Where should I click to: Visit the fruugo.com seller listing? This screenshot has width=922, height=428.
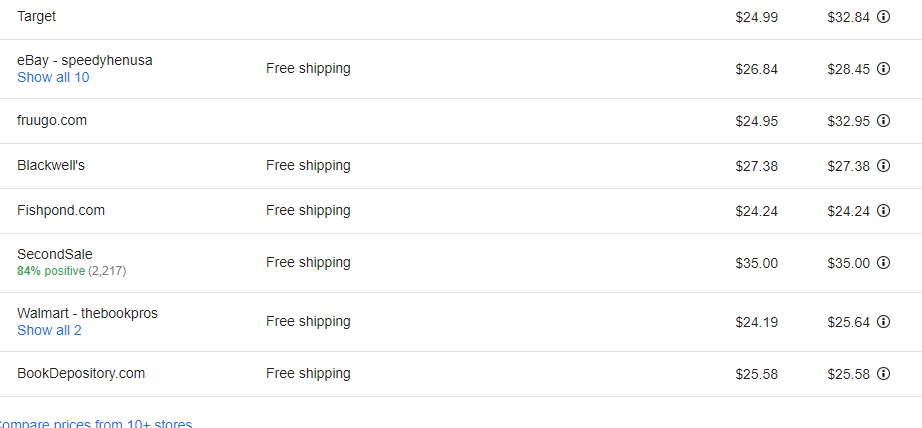[52, 121]
